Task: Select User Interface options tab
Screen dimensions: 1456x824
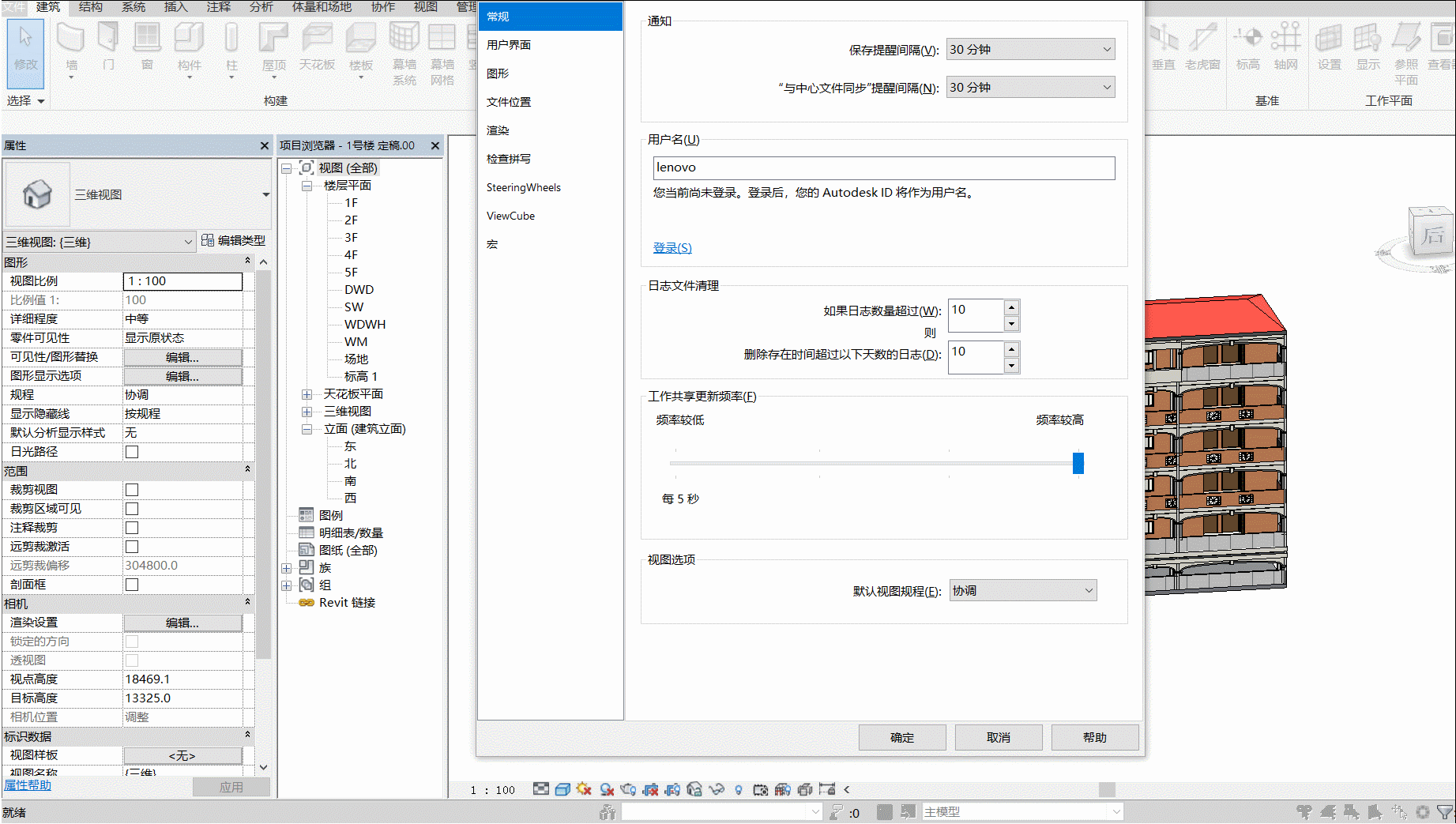Action: click(551, 45)
